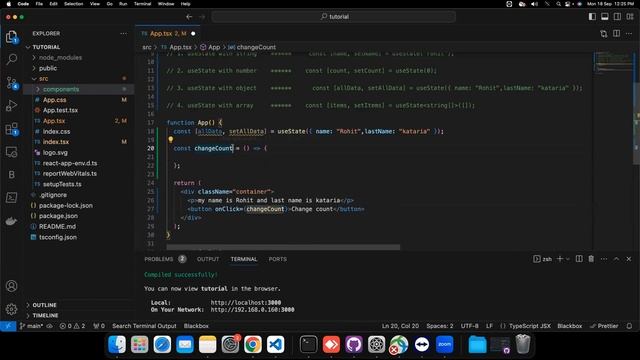Switch to the OUTPUT tab
The width and height of the screenshot is (640, 360).
(208, 259)
